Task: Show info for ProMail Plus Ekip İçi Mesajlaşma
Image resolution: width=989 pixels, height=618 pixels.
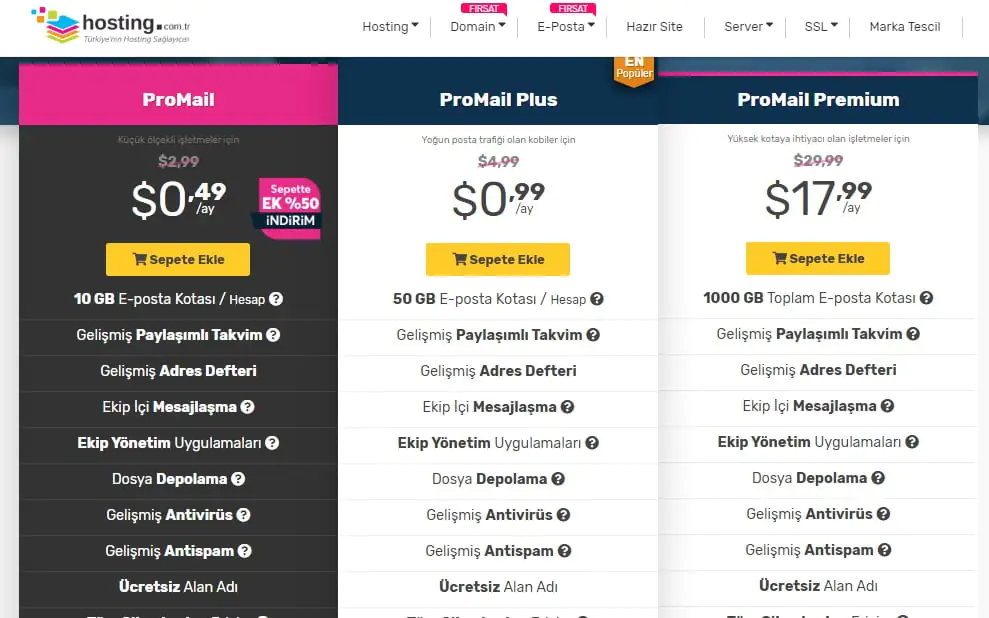Action: coord(567,407)
